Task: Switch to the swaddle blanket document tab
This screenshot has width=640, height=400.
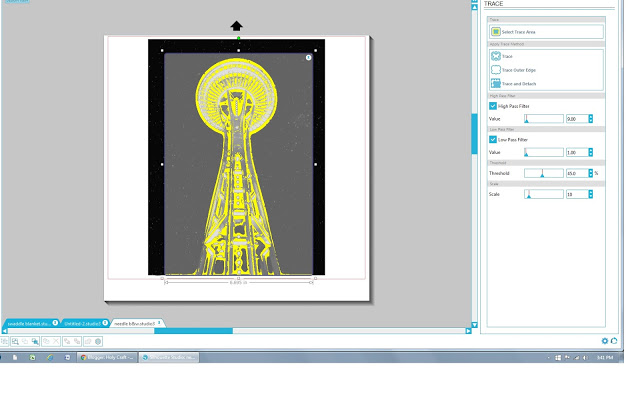Action: [29, 323]
